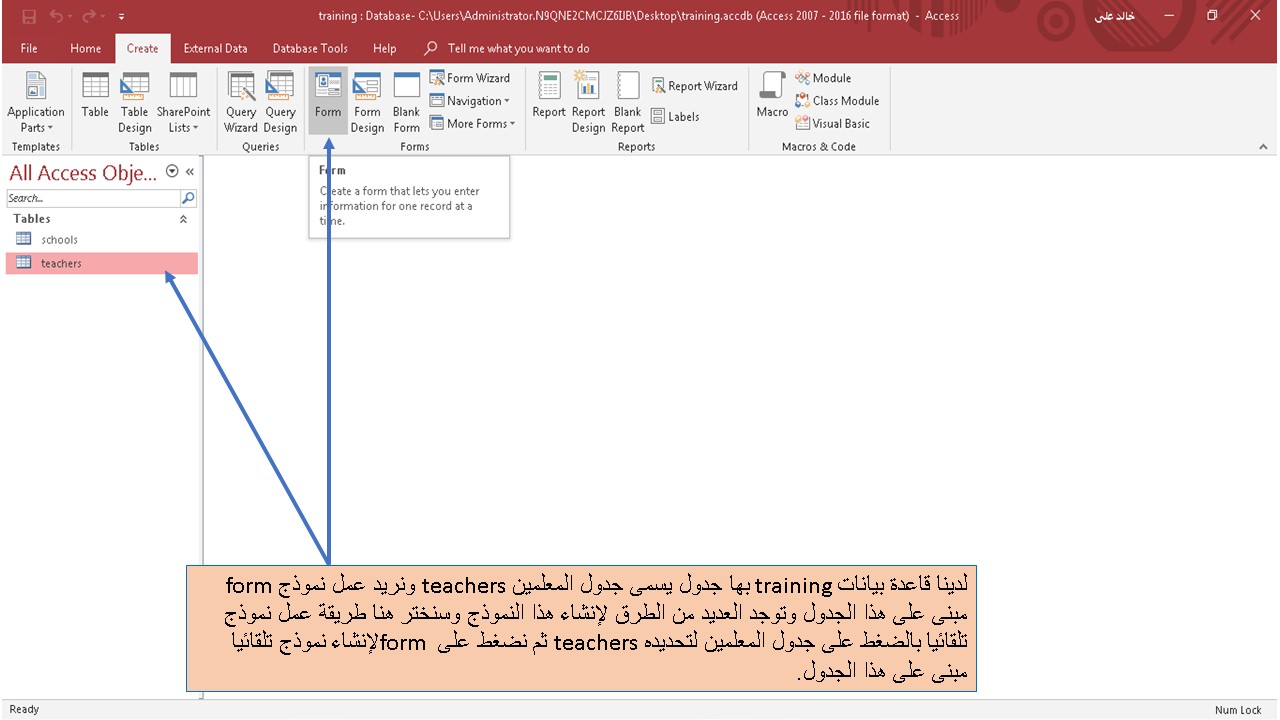The image size is (1280, 720).
Task: Open the Application Parts dropdown
Action: coord(36,103)
